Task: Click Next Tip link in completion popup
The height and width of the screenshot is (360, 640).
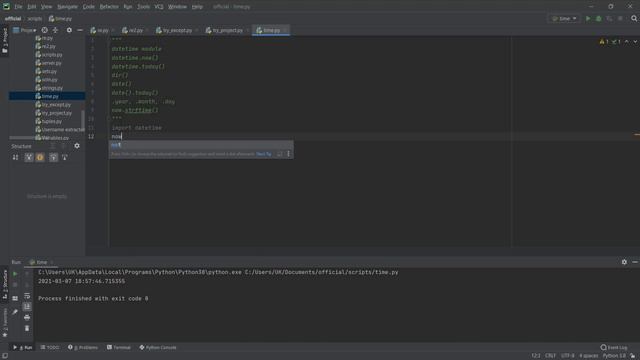Action: [264, 154]
